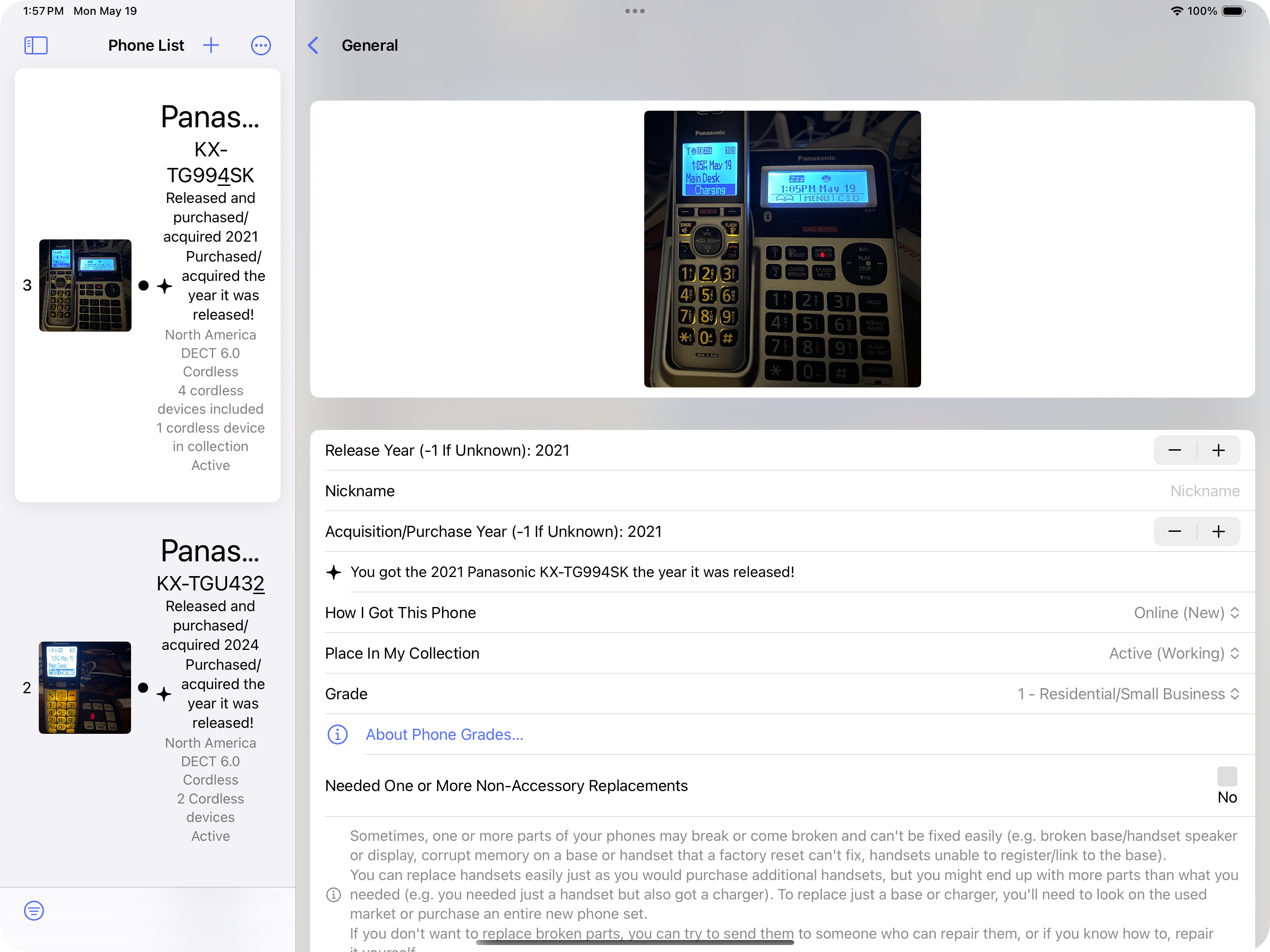
Task: Toggle the sidebar panel icon
Action: click(x=36, y=45)
